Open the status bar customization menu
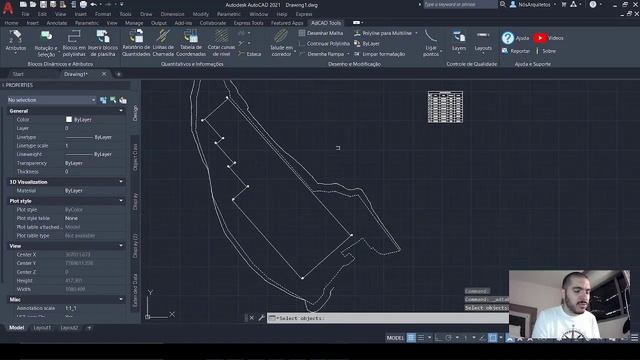640x360 pixels. point(634,338)
